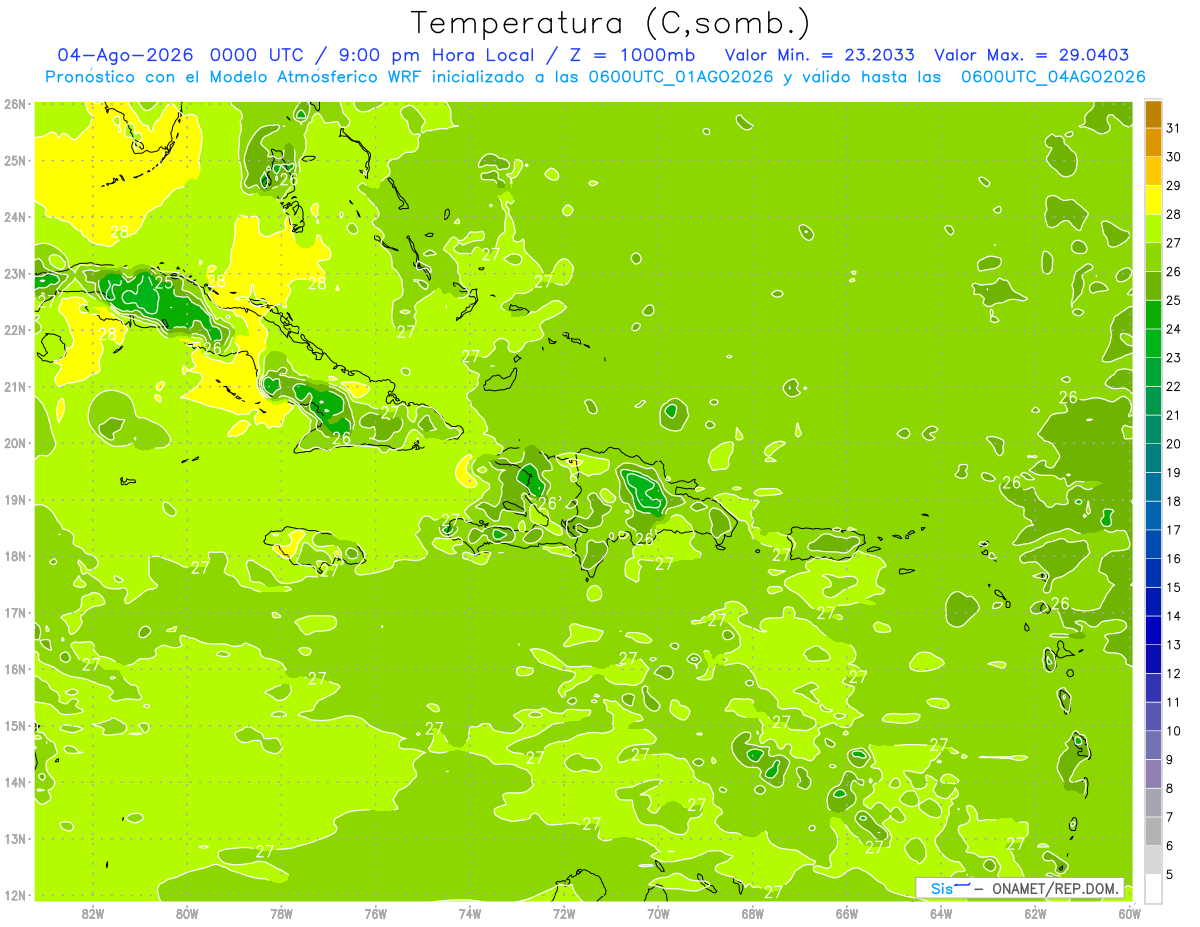
Task: Click the yellow legend swatch between 28 and 29
Action: (x=1153, y=199)
